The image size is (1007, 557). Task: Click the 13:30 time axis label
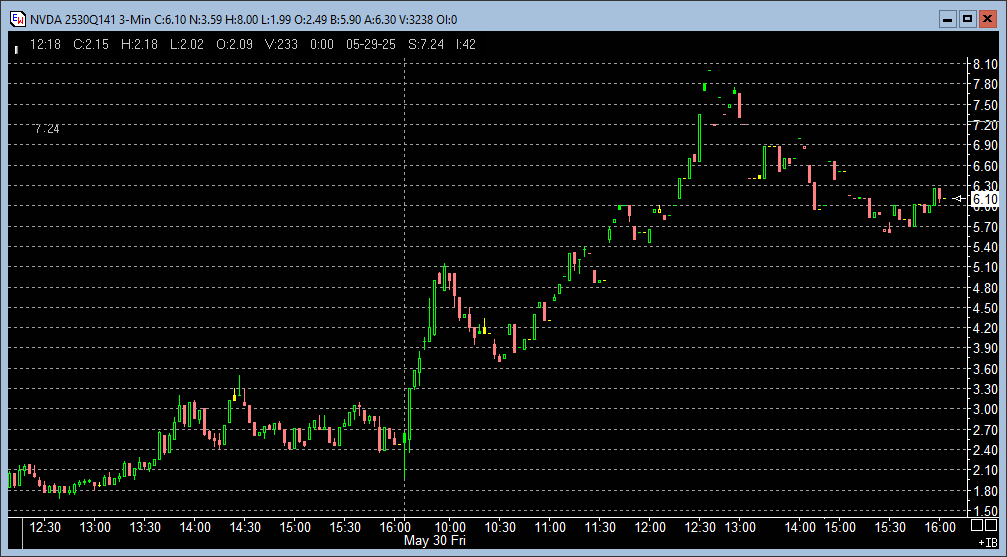click(145, 527)
